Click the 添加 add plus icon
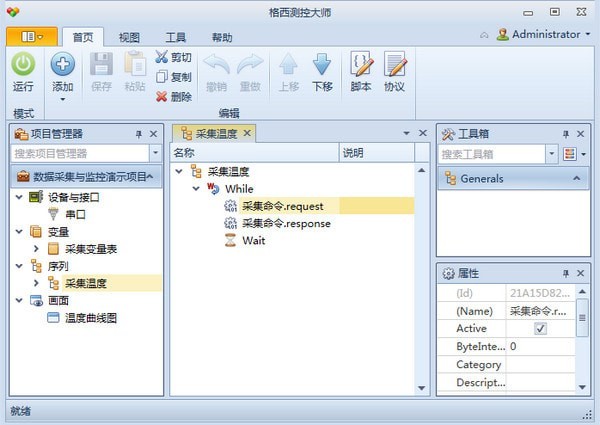 click(x=62, y=64)
